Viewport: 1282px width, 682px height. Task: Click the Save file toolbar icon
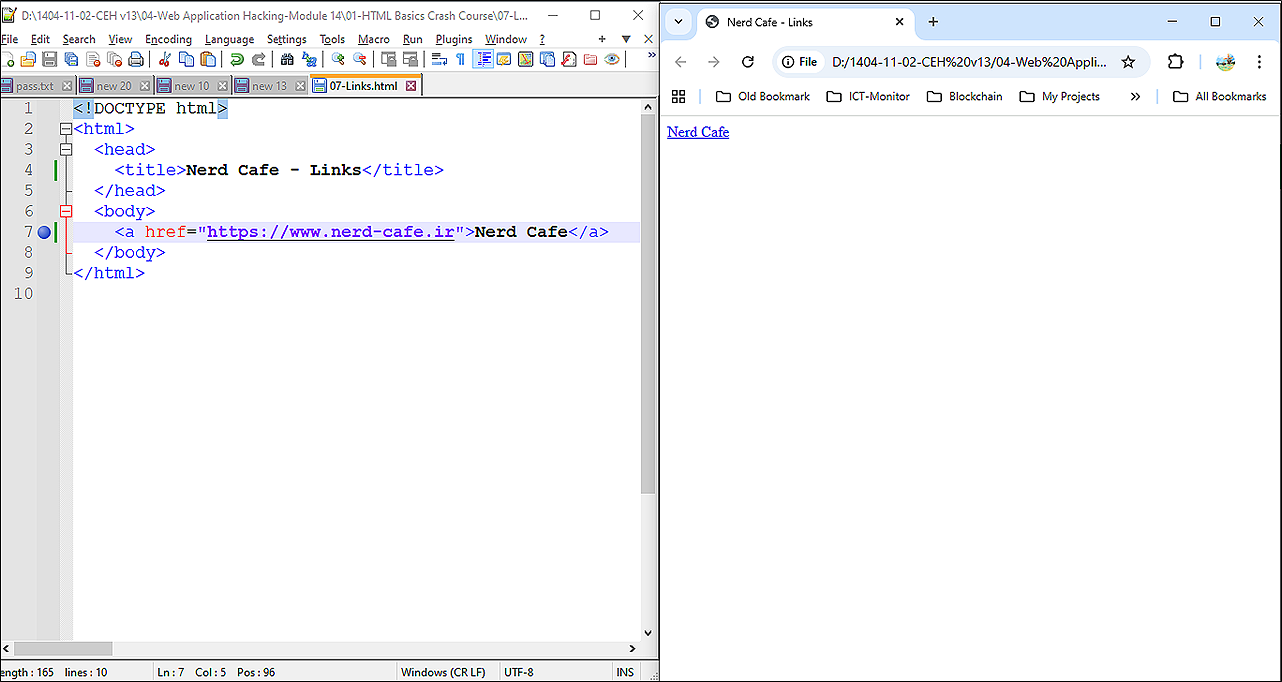pos(49,60)
